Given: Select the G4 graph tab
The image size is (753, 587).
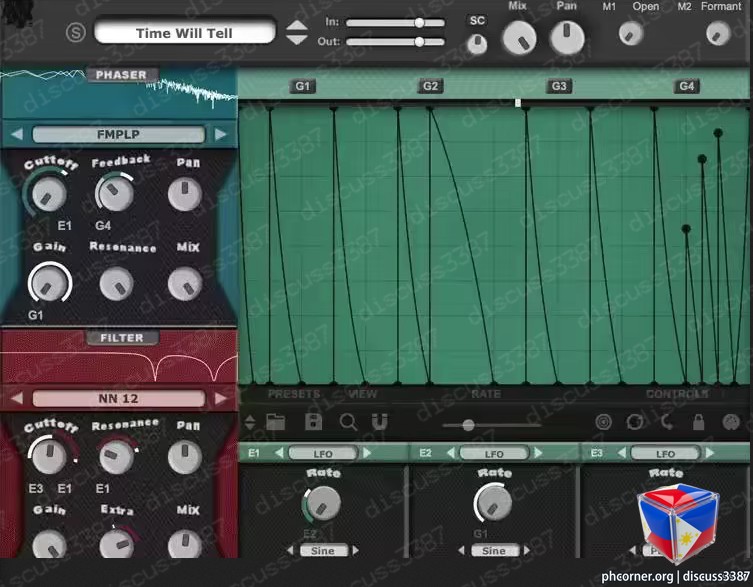Looking at the screenshot, I should [x=686, y=86].
